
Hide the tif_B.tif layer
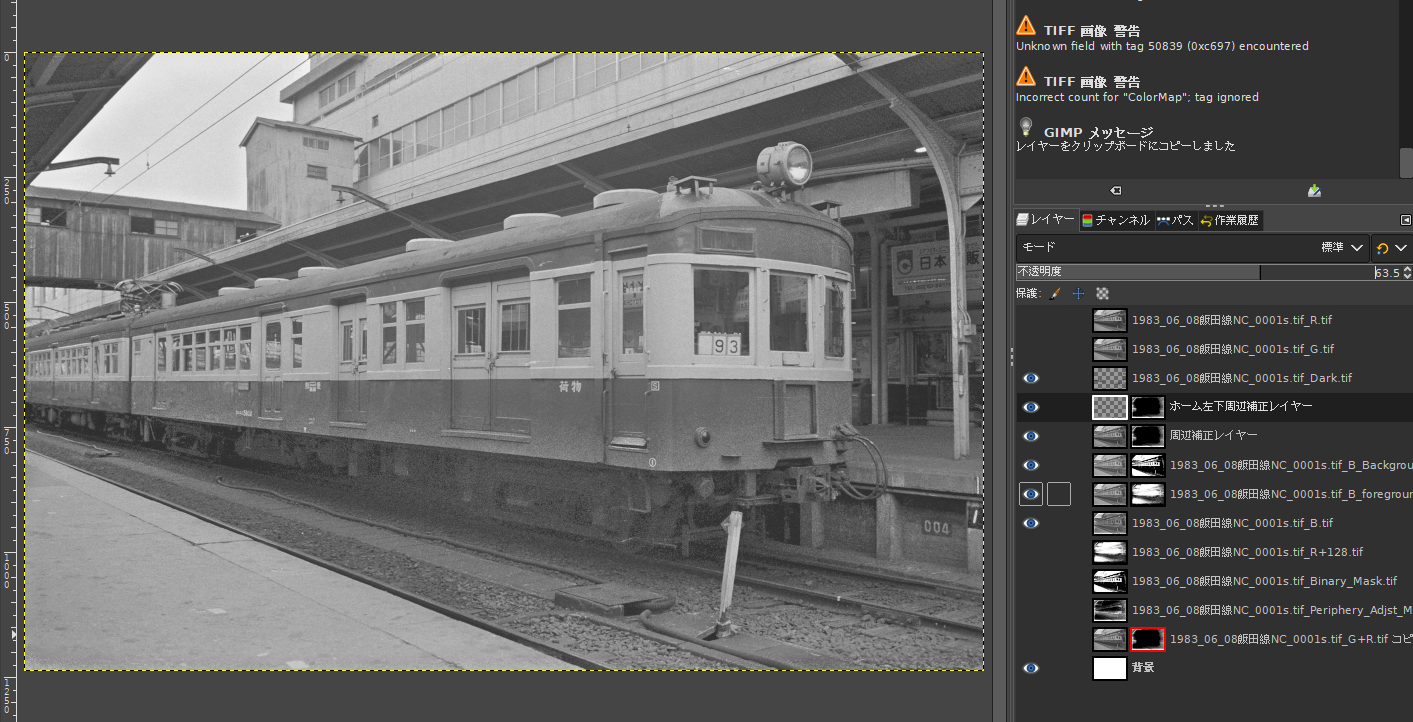[1031, 523]
